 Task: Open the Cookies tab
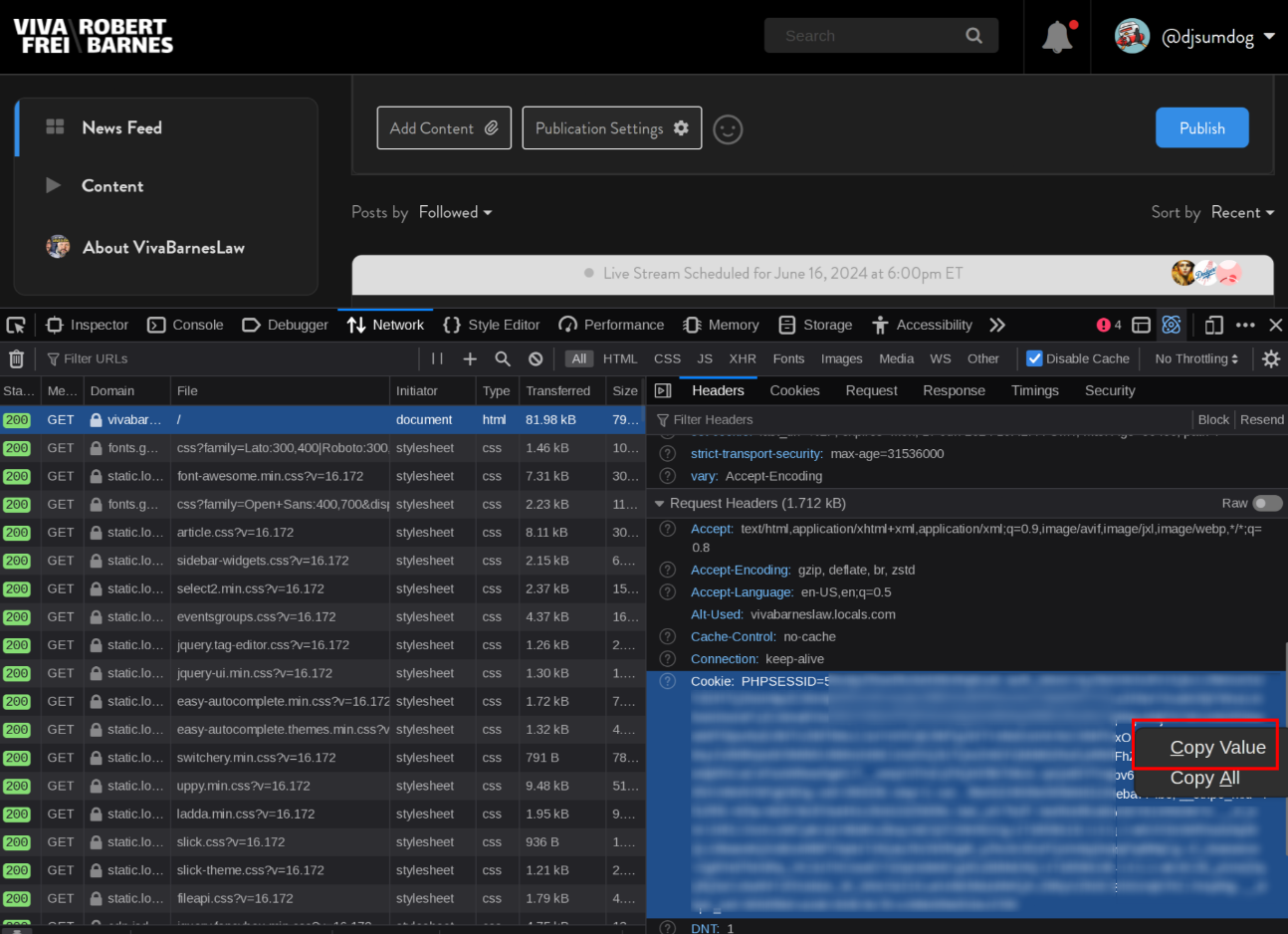794,390
